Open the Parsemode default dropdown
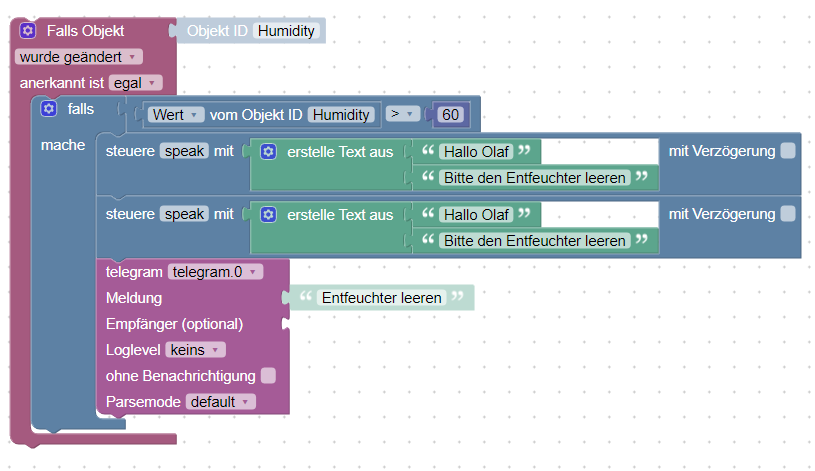Viewport: 815px width, 471px height. [220, 401]
